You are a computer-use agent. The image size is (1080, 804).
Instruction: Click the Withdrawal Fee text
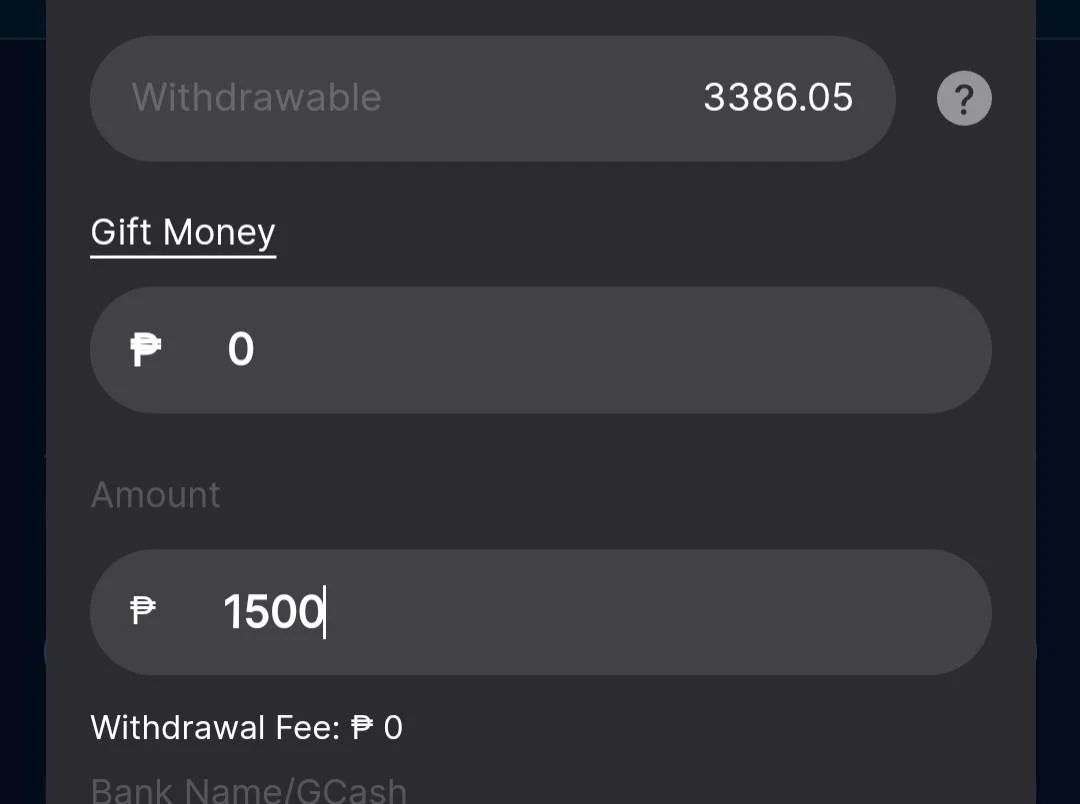(x=216, y=728)
